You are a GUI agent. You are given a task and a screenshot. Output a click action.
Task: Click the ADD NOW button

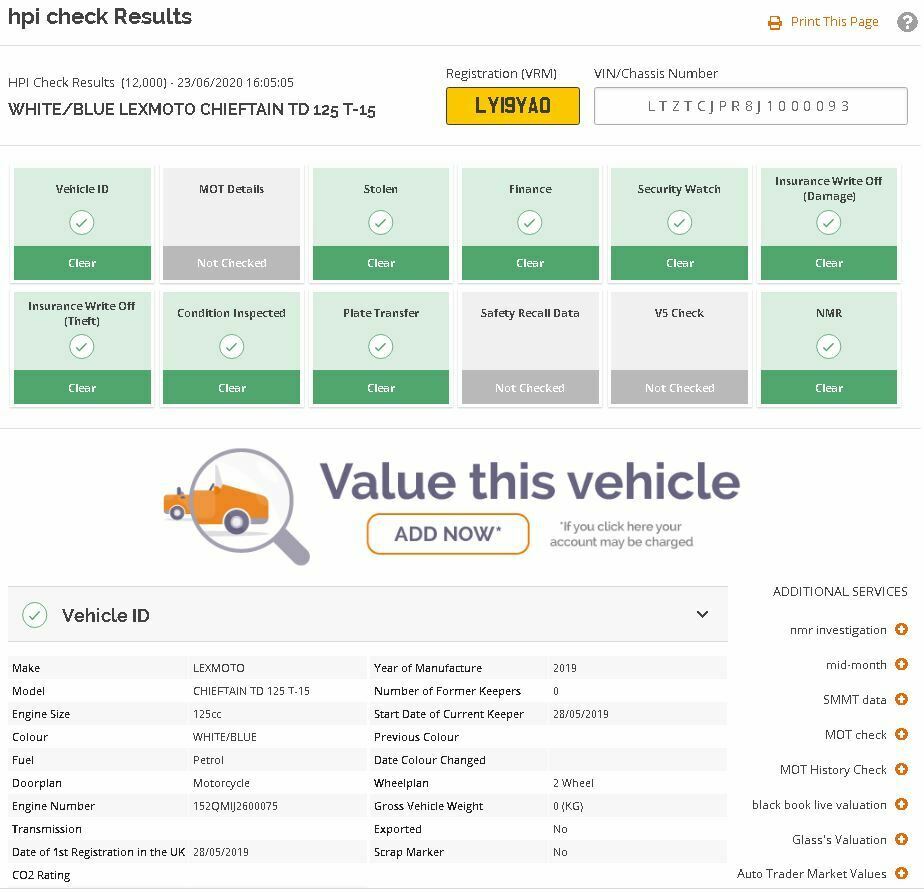pos(448,534)
